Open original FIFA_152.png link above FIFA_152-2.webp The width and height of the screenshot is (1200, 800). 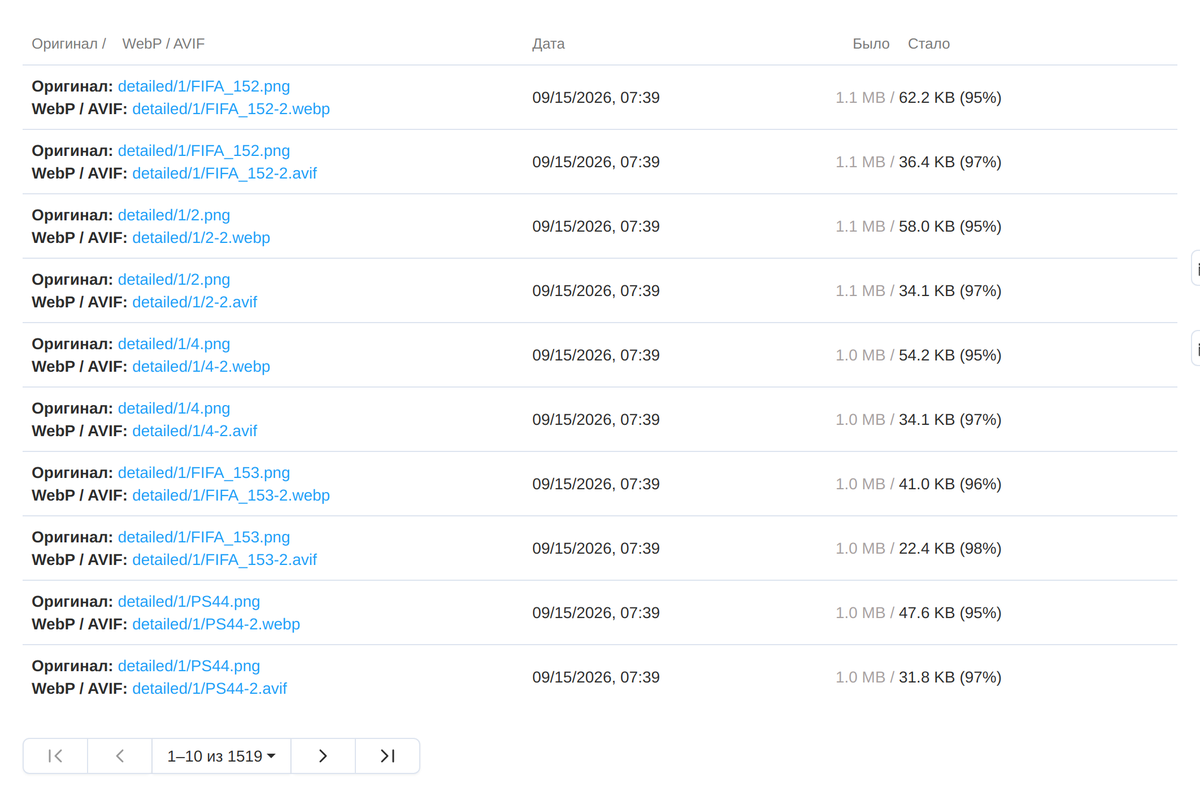point(204,86)
